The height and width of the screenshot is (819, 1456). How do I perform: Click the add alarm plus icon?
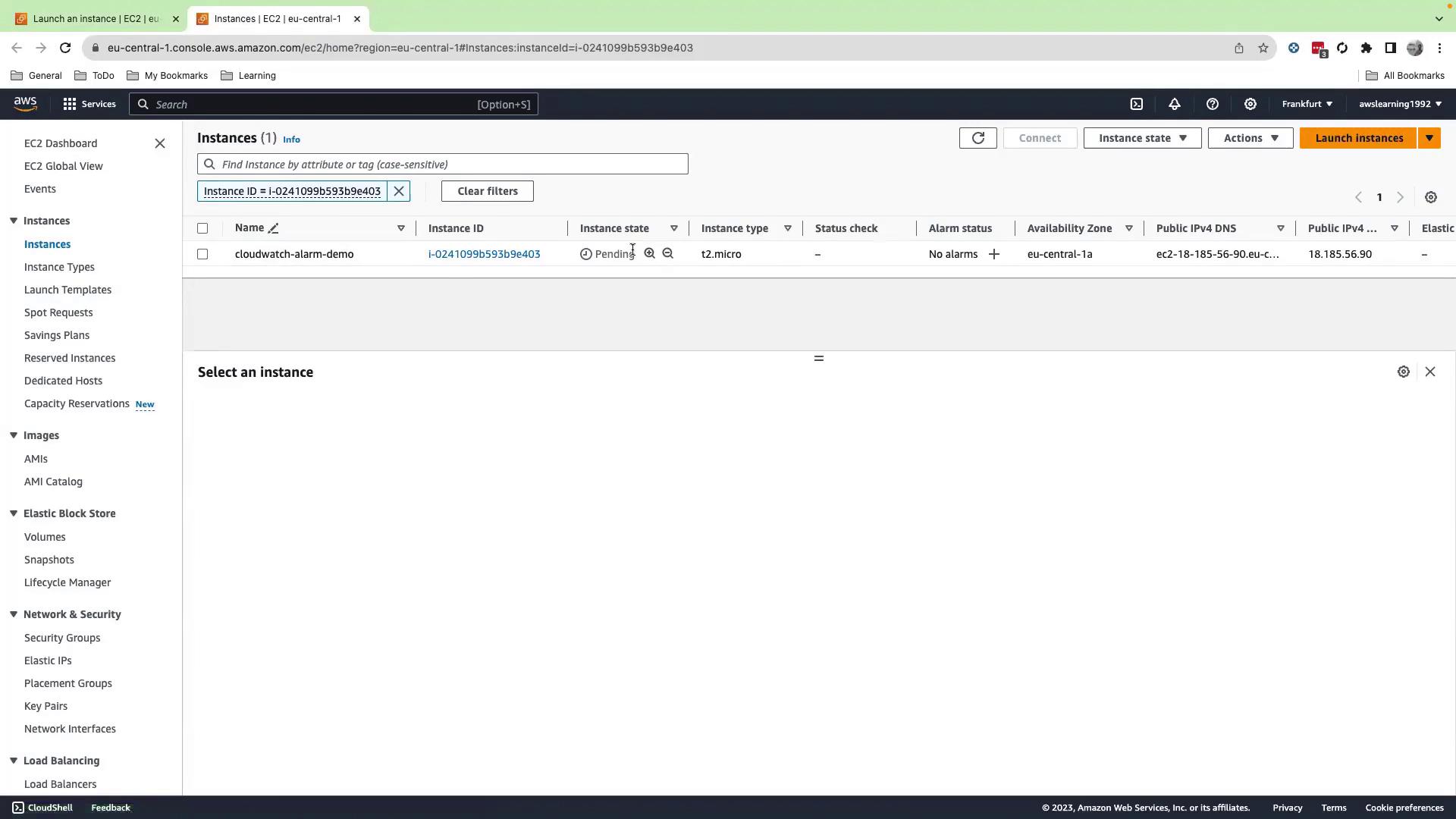click(993, 254)
